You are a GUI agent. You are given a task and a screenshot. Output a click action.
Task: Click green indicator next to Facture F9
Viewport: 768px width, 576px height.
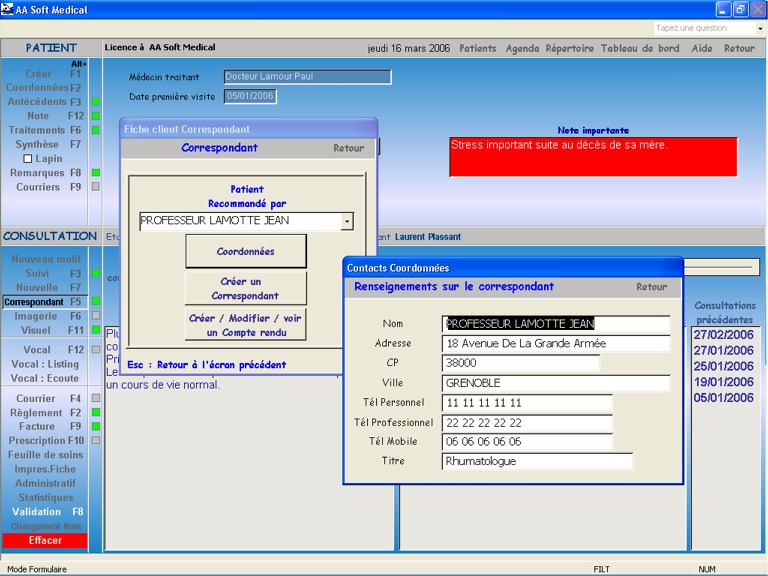tap(96, 426)
